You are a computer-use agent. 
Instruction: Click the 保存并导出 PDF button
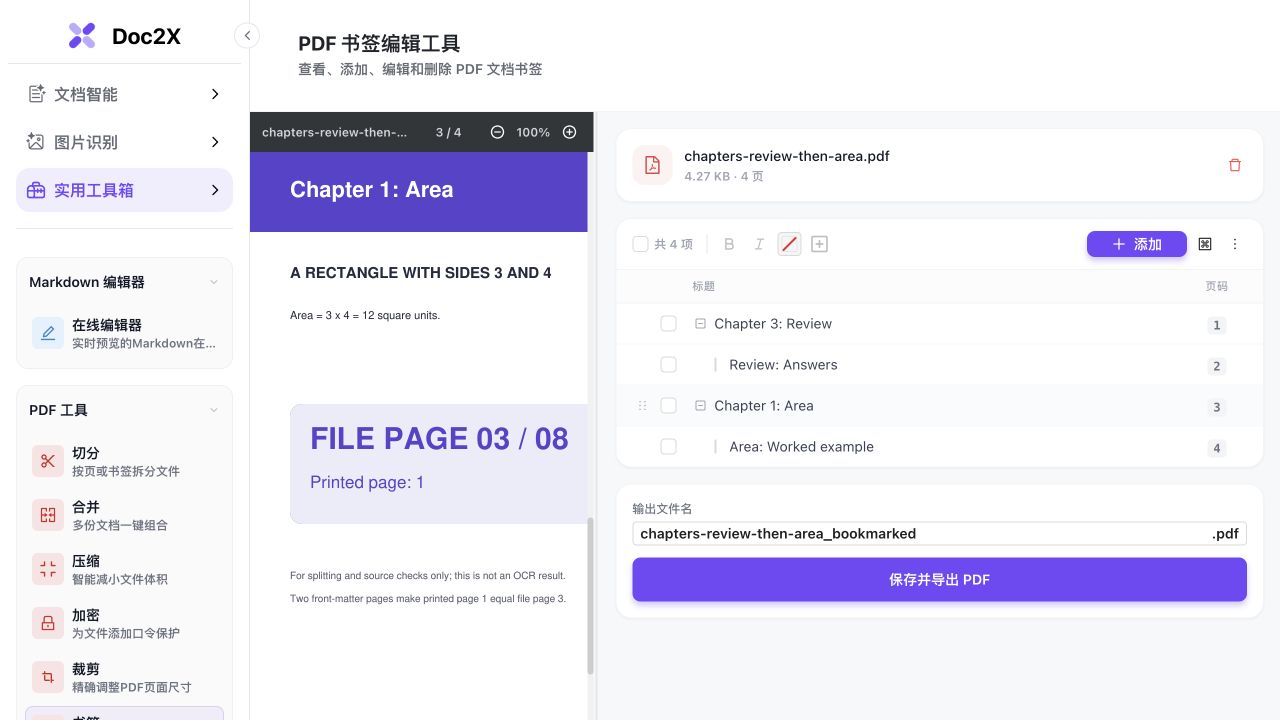pos(939,579)
